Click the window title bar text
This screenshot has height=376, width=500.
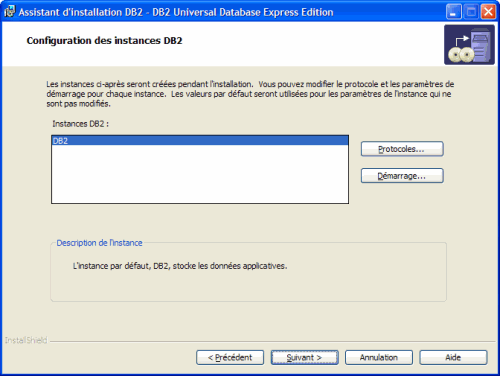pyautogui.click(x=176, y=12)
